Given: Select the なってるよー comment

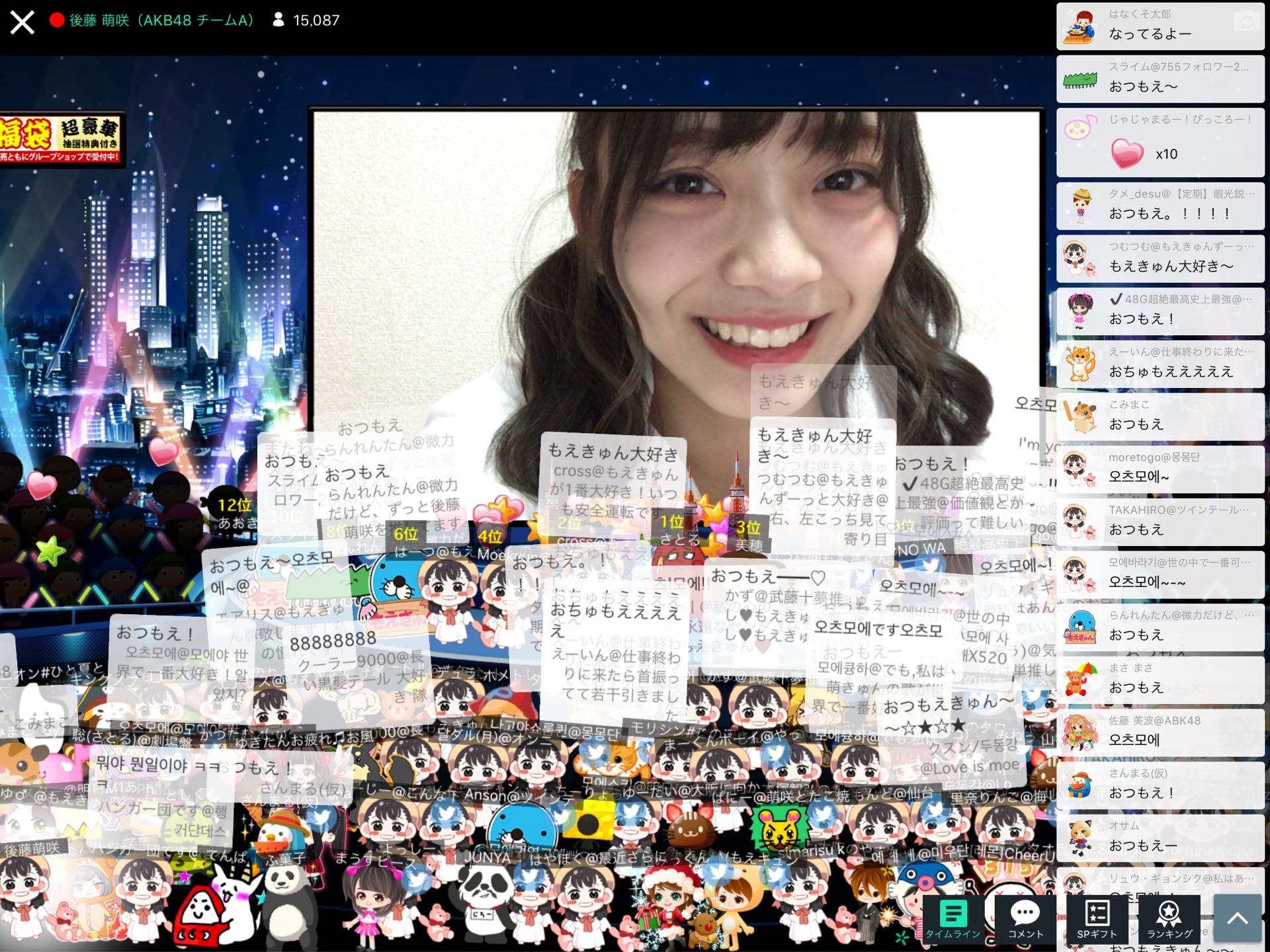Looking at the screenshot, I should [1161, 26].
